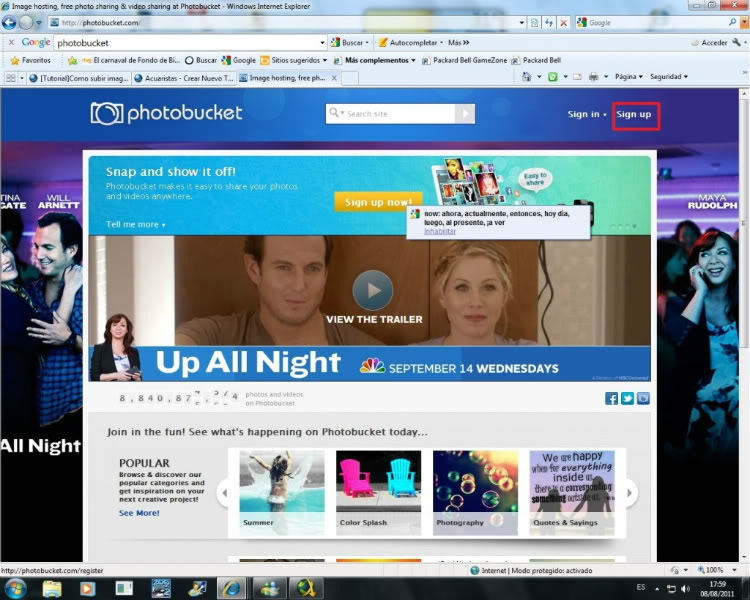This screenshot has height=600, width=750.
Task: Open the Más complementos dropdown
Action: pos(413,60)
